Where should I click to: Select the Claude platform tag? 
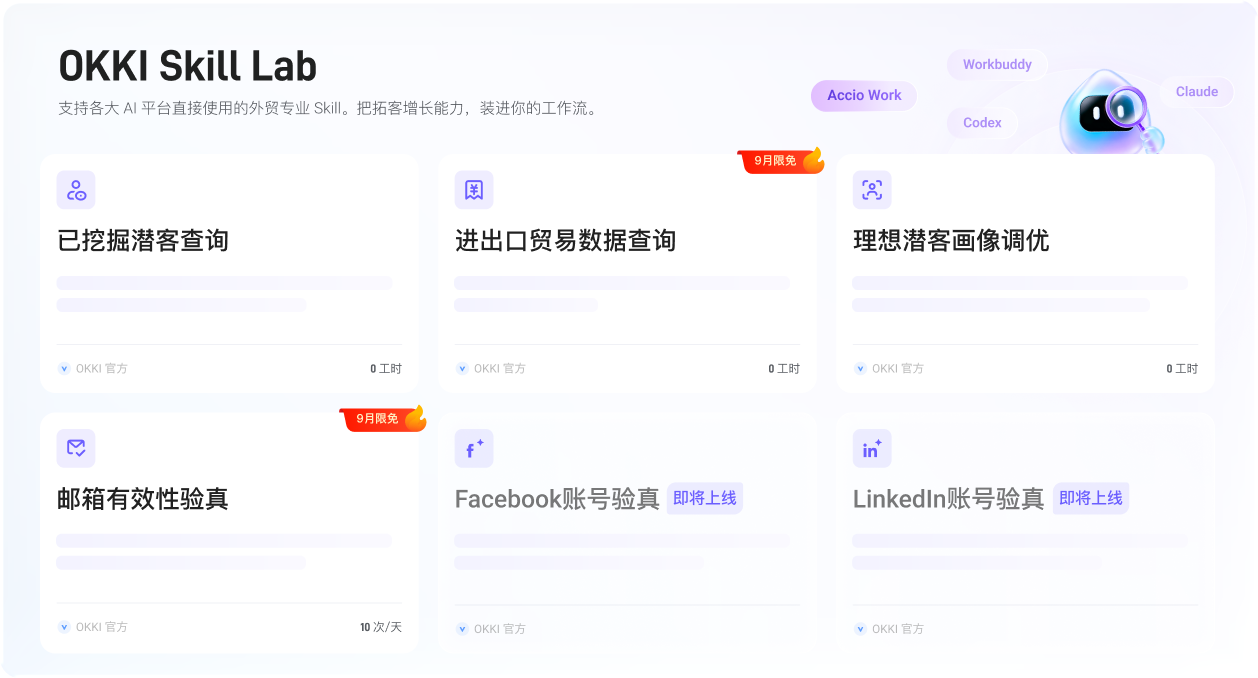[1197, 91]
